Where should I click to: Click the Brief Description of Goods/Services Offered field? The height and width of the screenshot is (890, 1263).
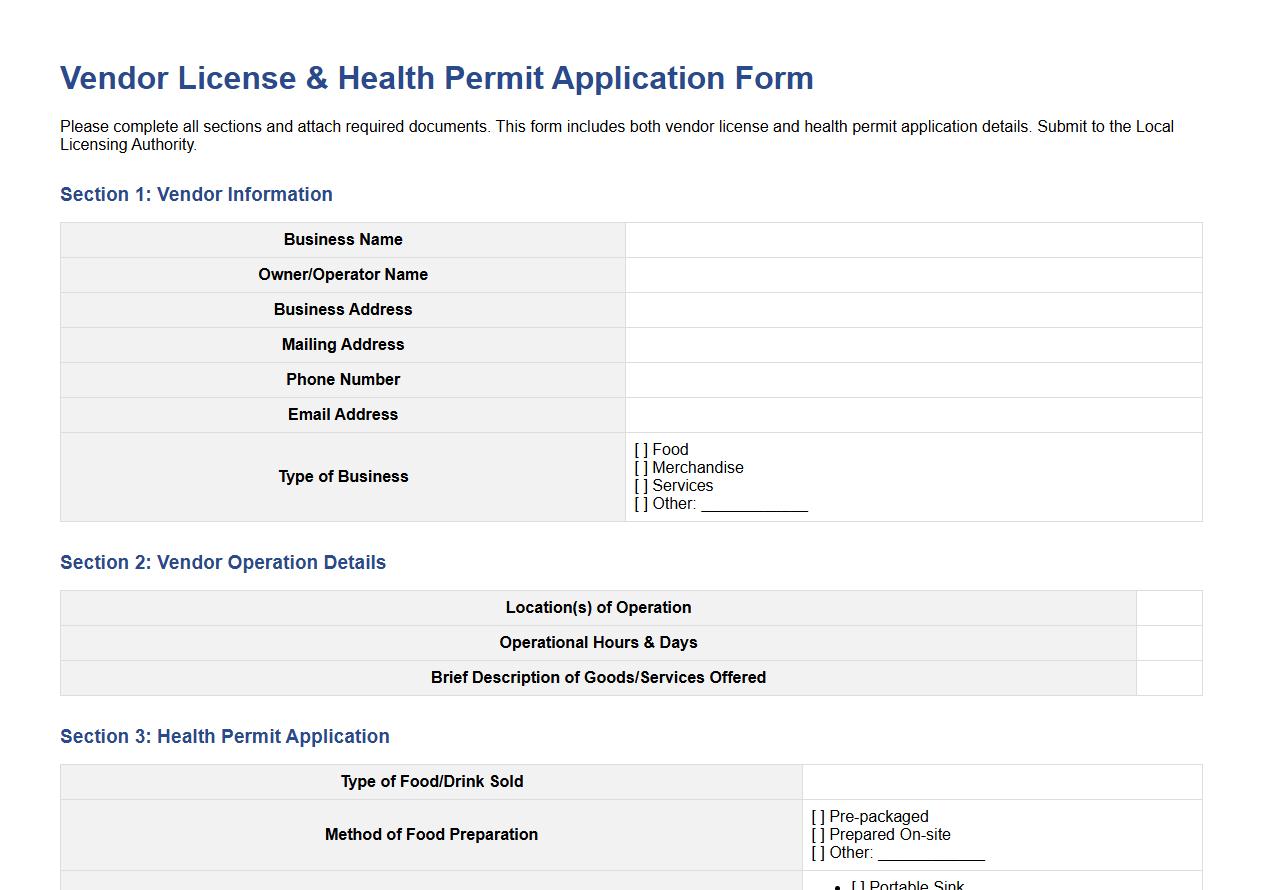tap(1168, 677)
